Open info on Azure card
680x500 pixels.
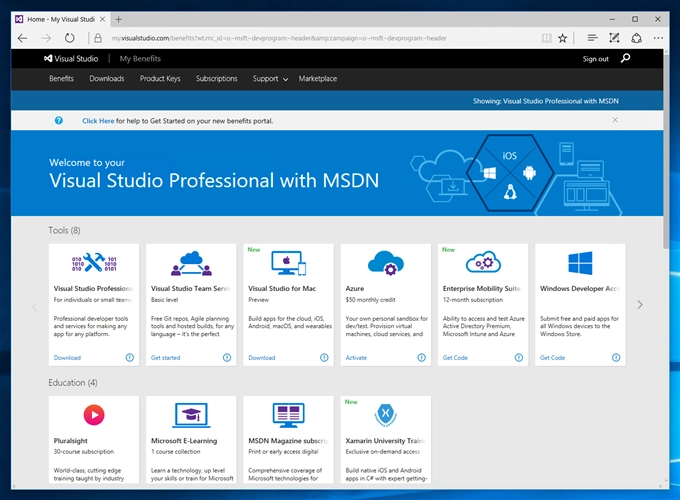coord(422,357)
